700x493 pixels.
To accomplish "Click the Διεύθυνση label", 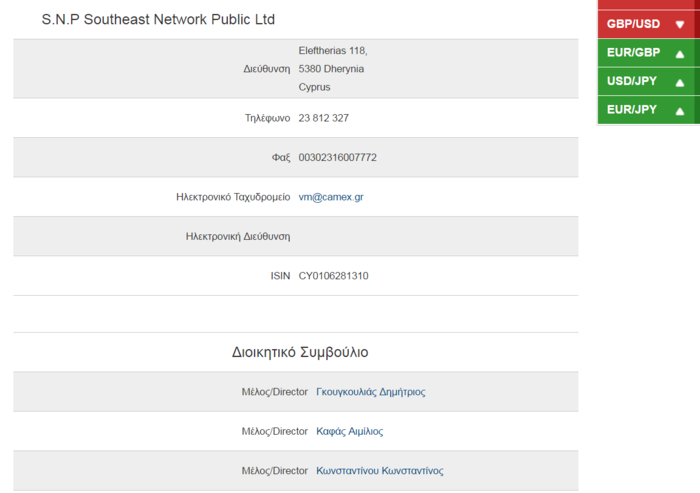I will point(267,69).
